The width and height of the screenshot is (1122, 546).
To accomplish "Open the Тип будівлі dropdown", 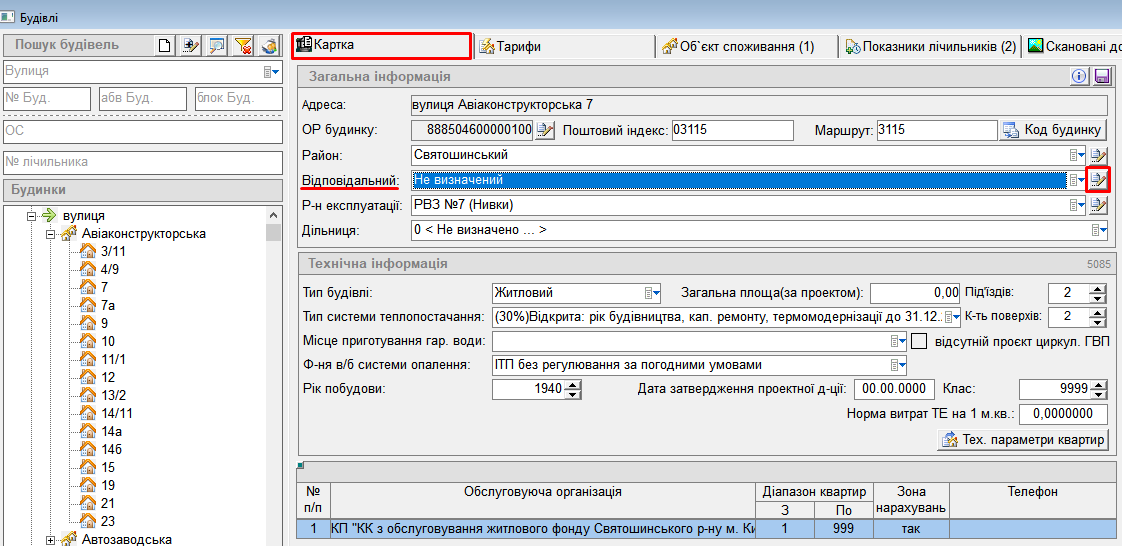I will click(652, 293).
